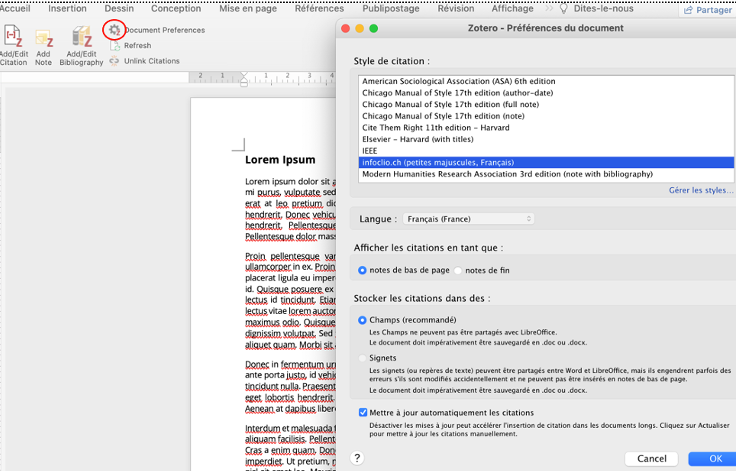
Task: Select the 'notes de fin' radio button
Action: click(459, 270)
